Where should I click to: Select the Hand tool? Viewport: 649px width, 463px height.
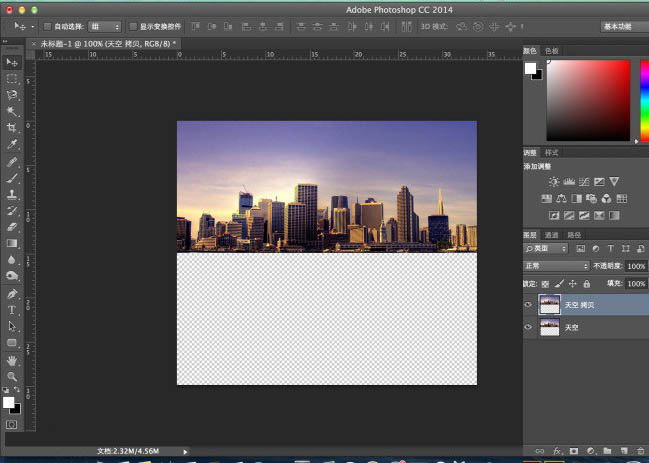[x=12, y=360]
